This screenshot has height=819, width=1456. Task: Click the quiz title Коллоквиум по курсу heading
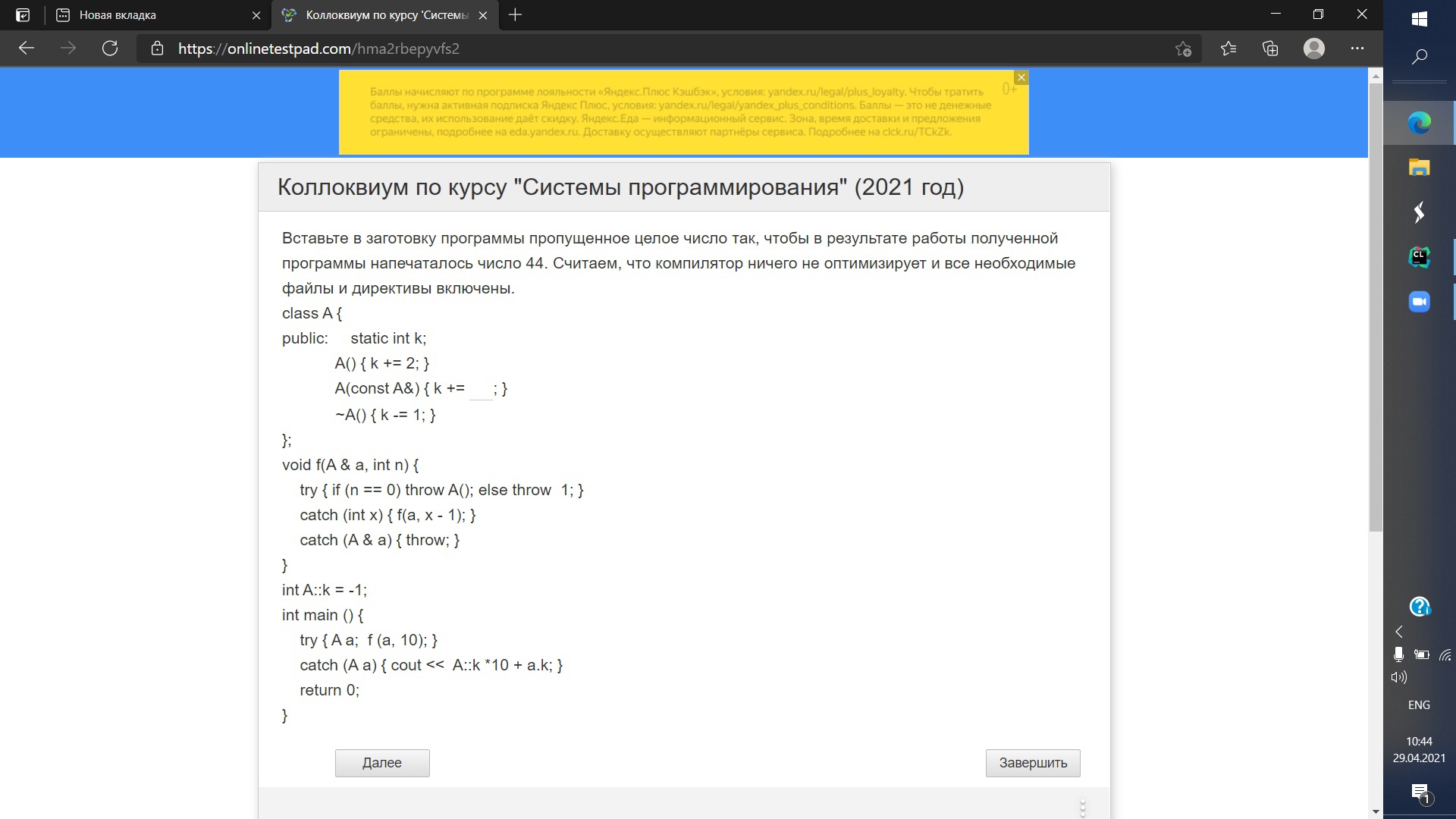pyautogui.click(x=620, y=187)
